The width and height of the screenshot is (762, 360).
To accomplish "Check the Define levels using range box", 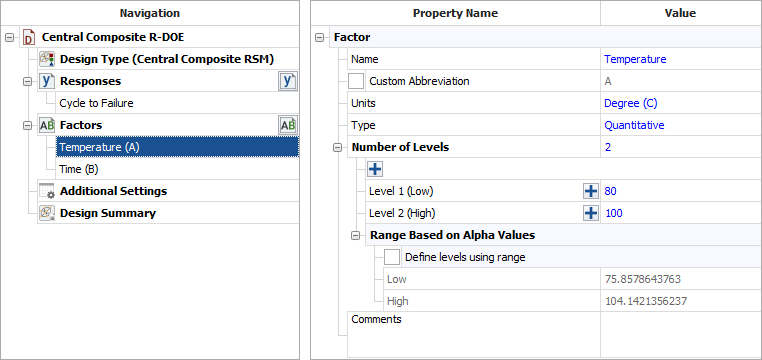I will pyautogui.click(x=392, y=257).
